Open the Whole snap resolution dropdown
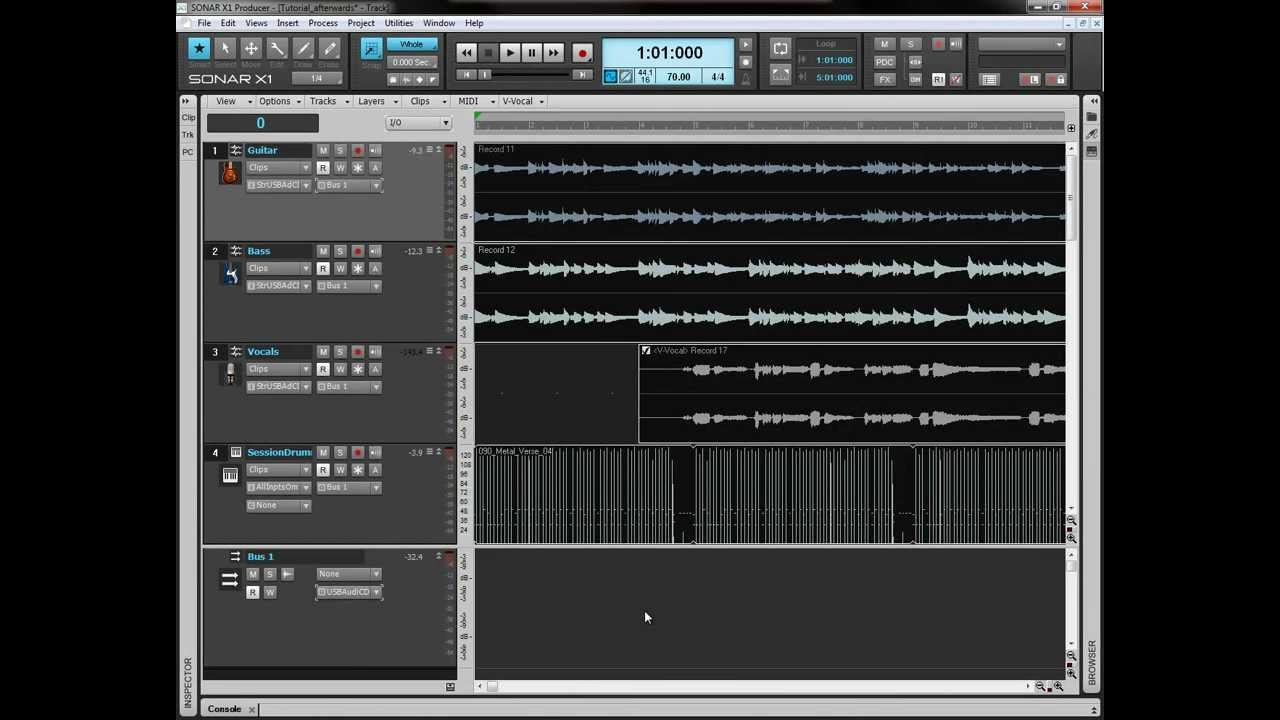The image size is (1280, 720). click(x=412, y=45)
